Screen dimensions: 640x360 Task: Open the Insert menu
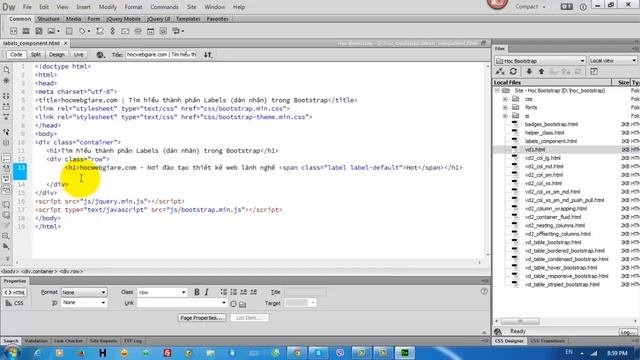84,7
